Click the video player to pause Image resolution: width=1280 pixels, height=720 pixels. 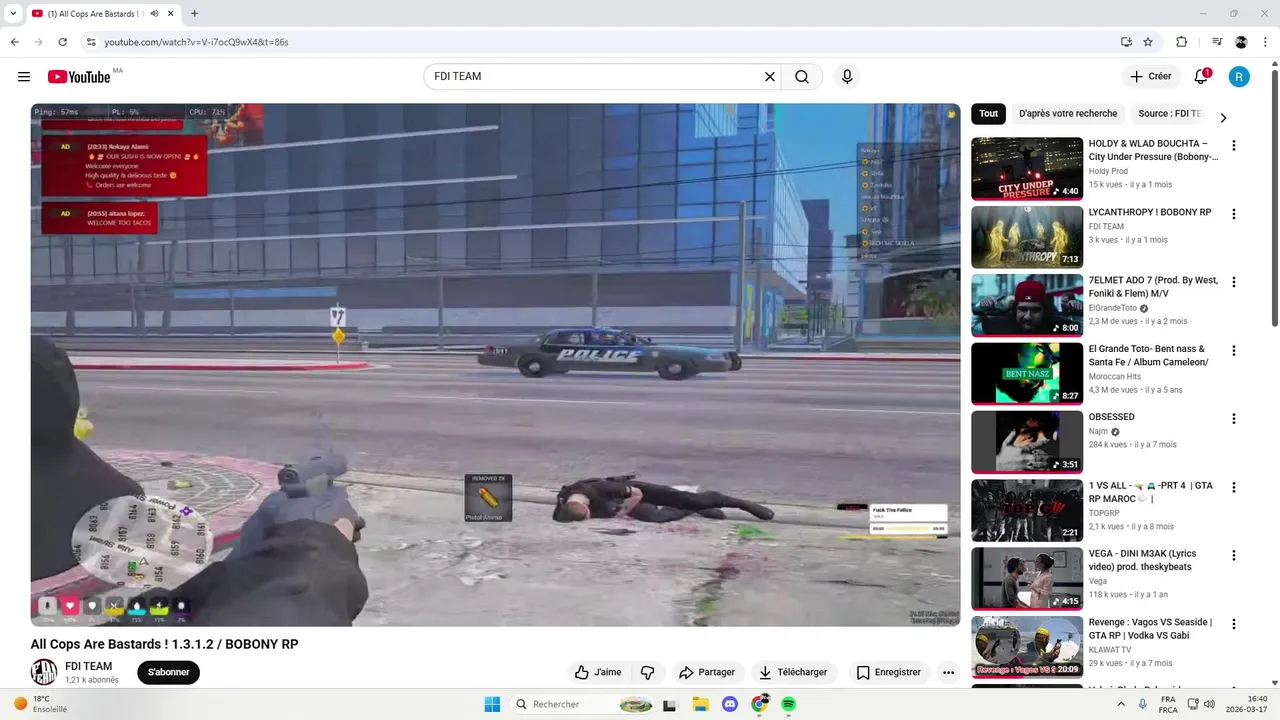click(495, 365)
